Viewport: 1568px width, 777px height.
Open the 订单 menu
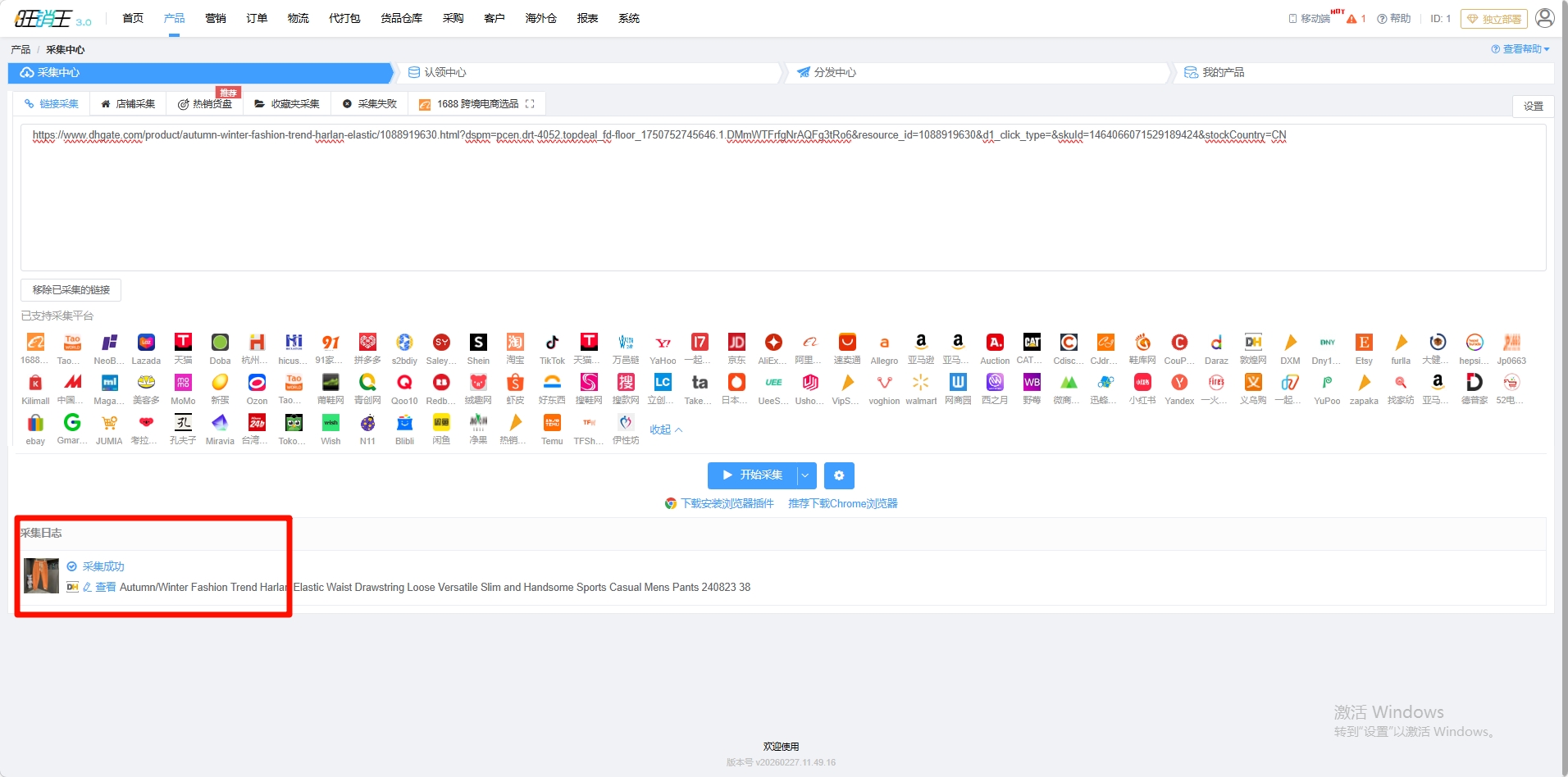coord(257,18)
